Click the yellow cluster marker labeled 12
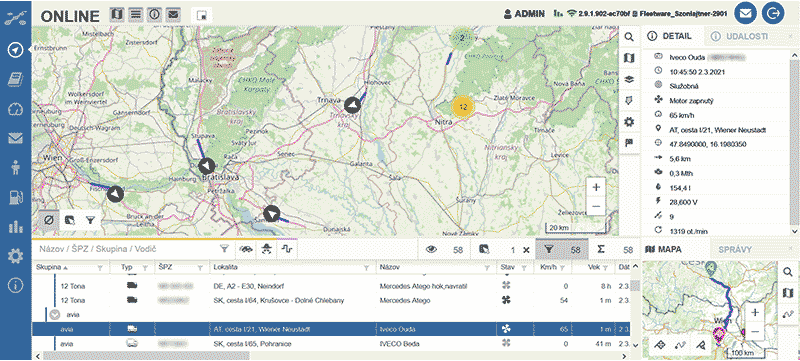The width and height of the screenshot is (800, 361). point(463,107)
